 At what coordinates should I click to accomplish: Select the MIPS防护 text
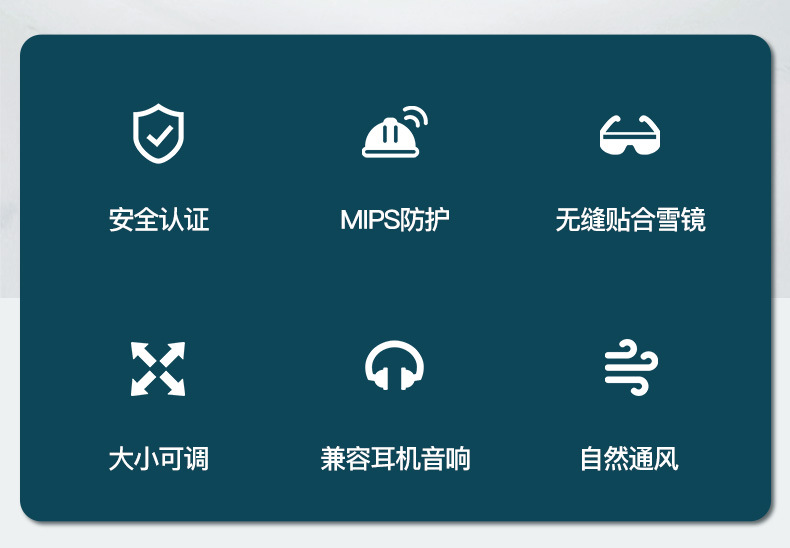(x=394, y=220)
